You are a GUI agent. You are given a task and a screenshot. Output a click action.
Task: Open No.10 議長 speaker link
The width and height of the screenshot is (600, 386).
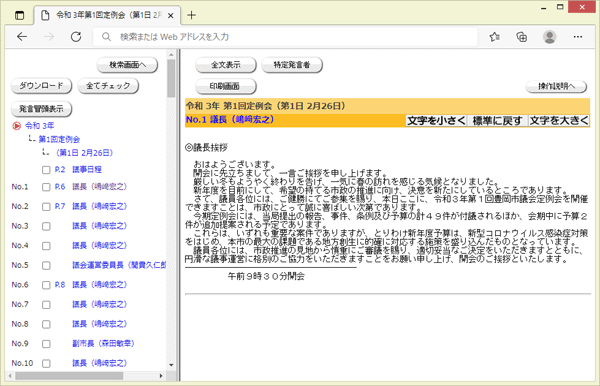click(x=99, y=363)
